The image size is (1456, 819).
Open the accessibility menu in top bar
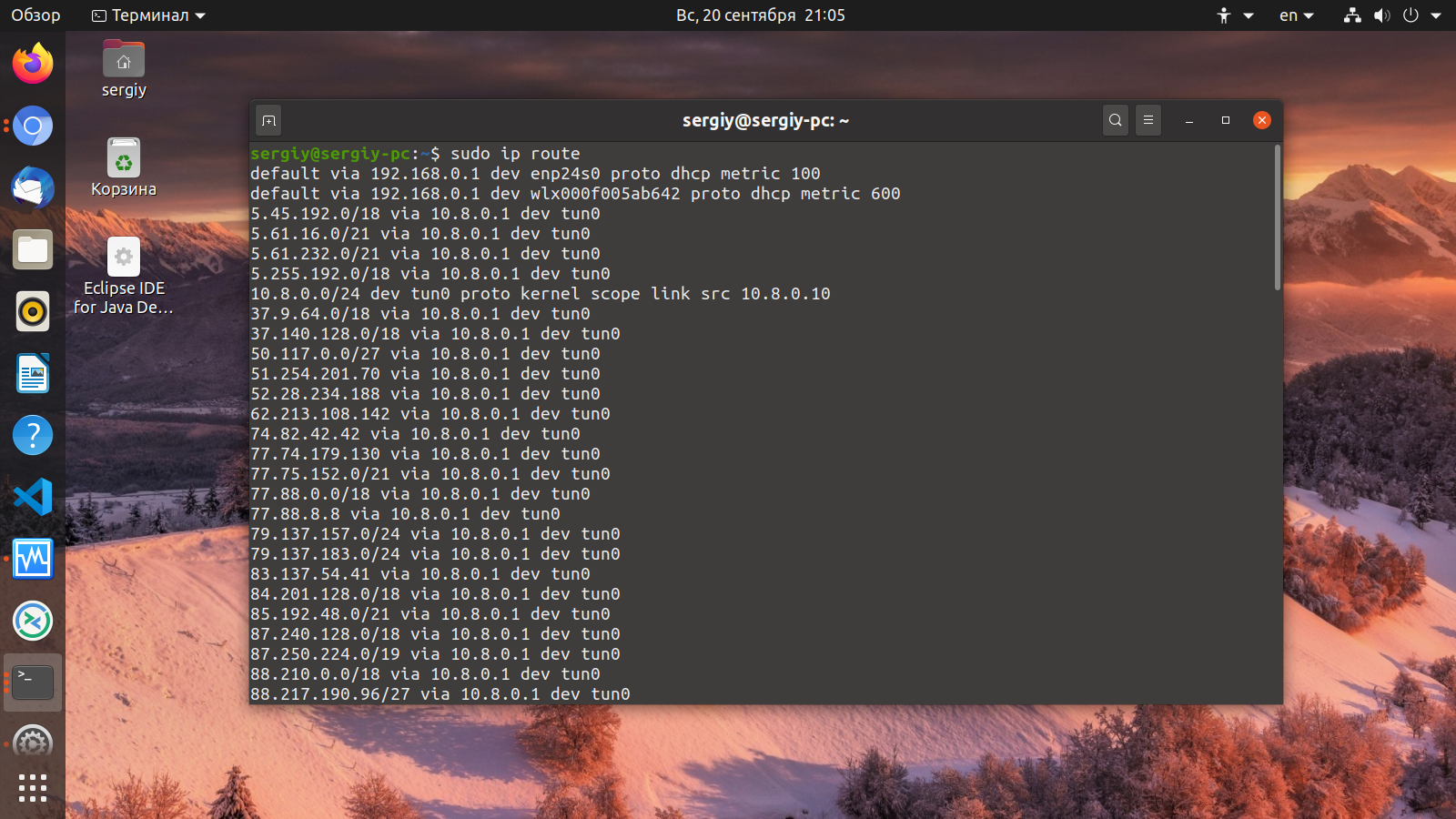[x=1235, y=15]
